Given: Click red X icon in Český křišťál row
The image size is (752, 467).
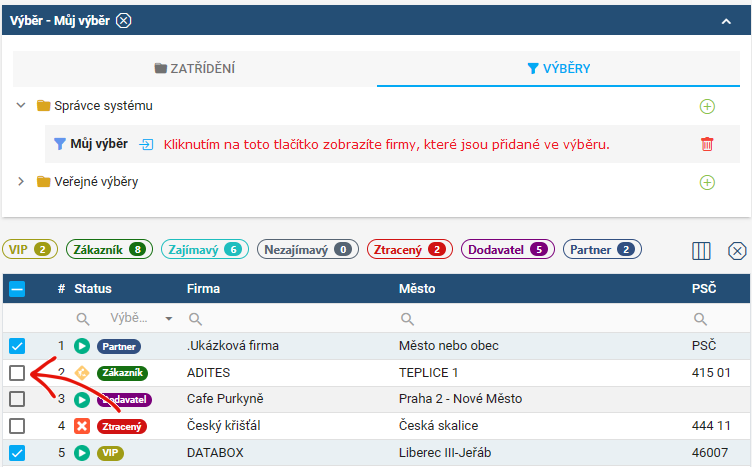Looking at the screenshot, I should click(82, 426).
